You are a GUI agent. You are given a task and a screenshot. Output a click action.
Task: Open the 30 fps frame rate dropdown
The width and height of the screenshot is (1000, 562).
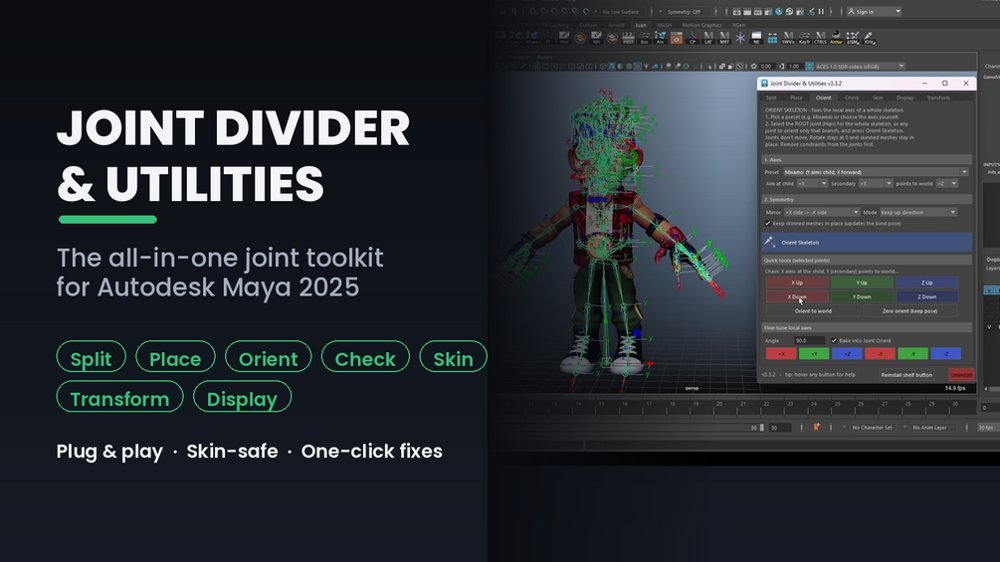pos(988,427)
